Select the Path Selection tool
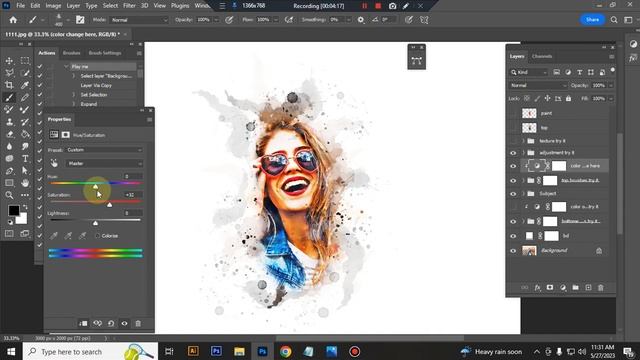Image resolution: width=640 pixels, height=360 pixels. pos(25,171)
